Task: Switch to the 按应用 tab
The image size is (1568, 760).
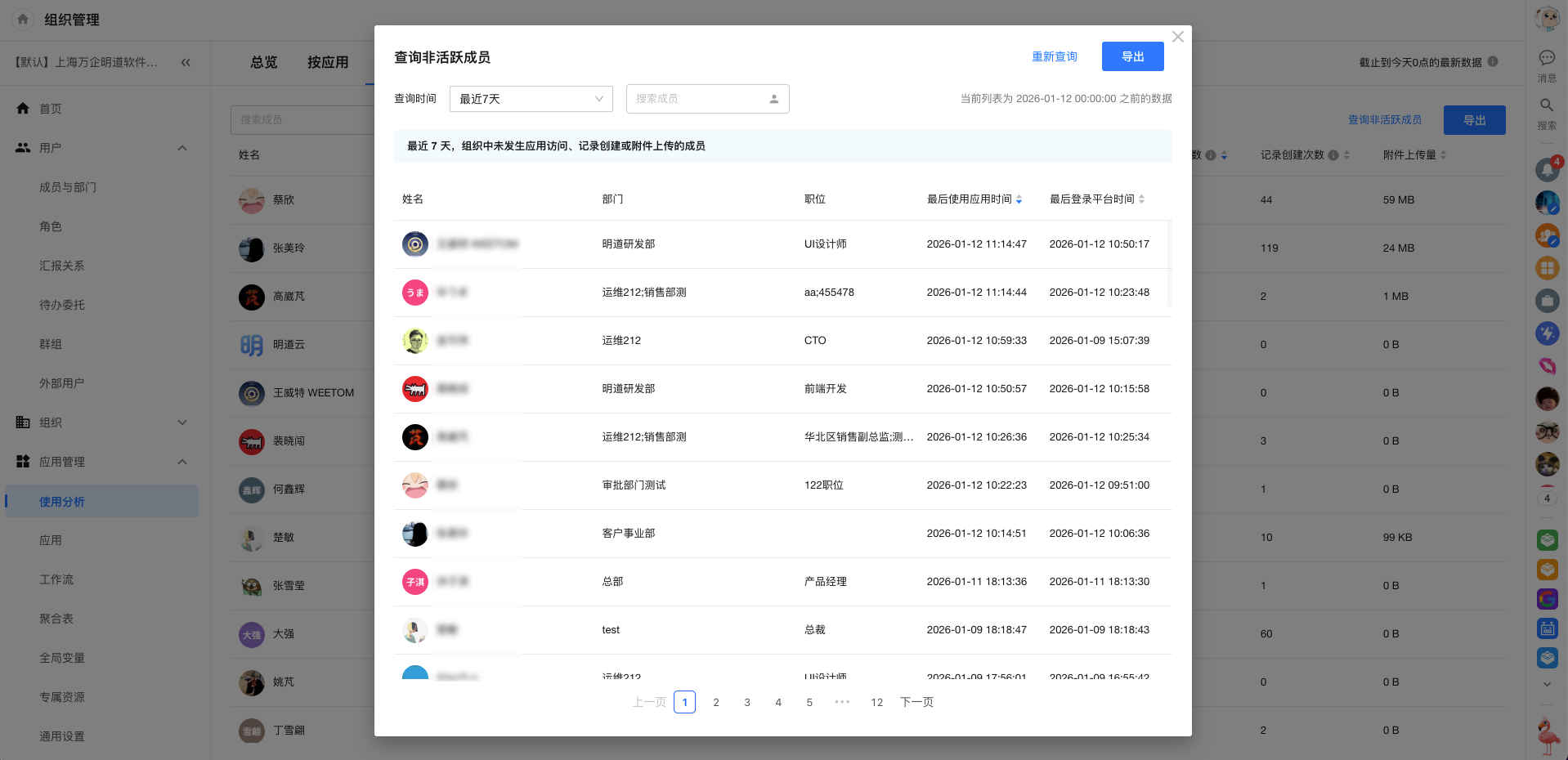Action: tap(327, 62)
